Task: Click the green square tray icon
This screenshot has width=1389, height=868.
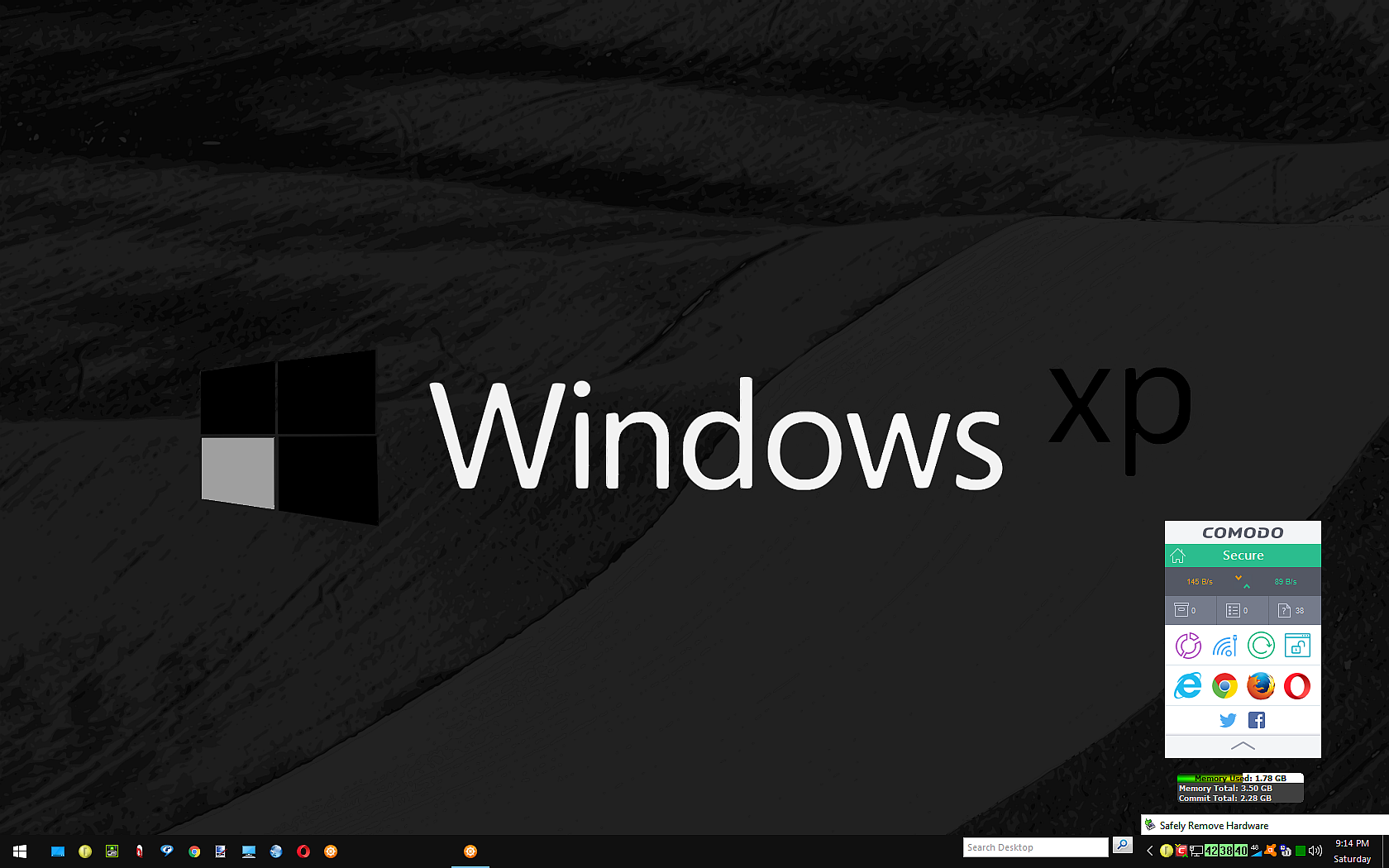Action: pos(1301,851)
